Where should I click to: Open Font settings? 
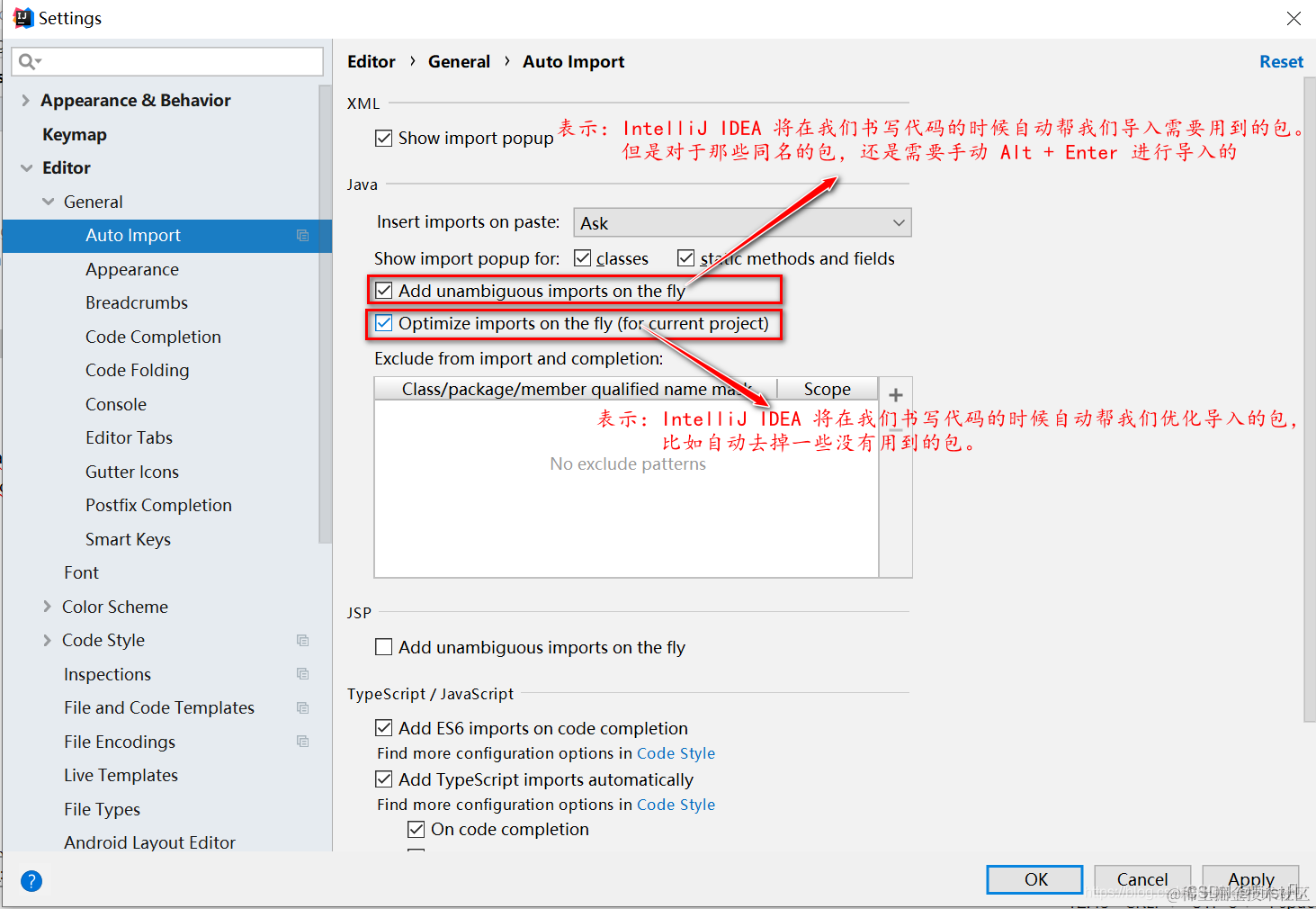pos(81,573)
